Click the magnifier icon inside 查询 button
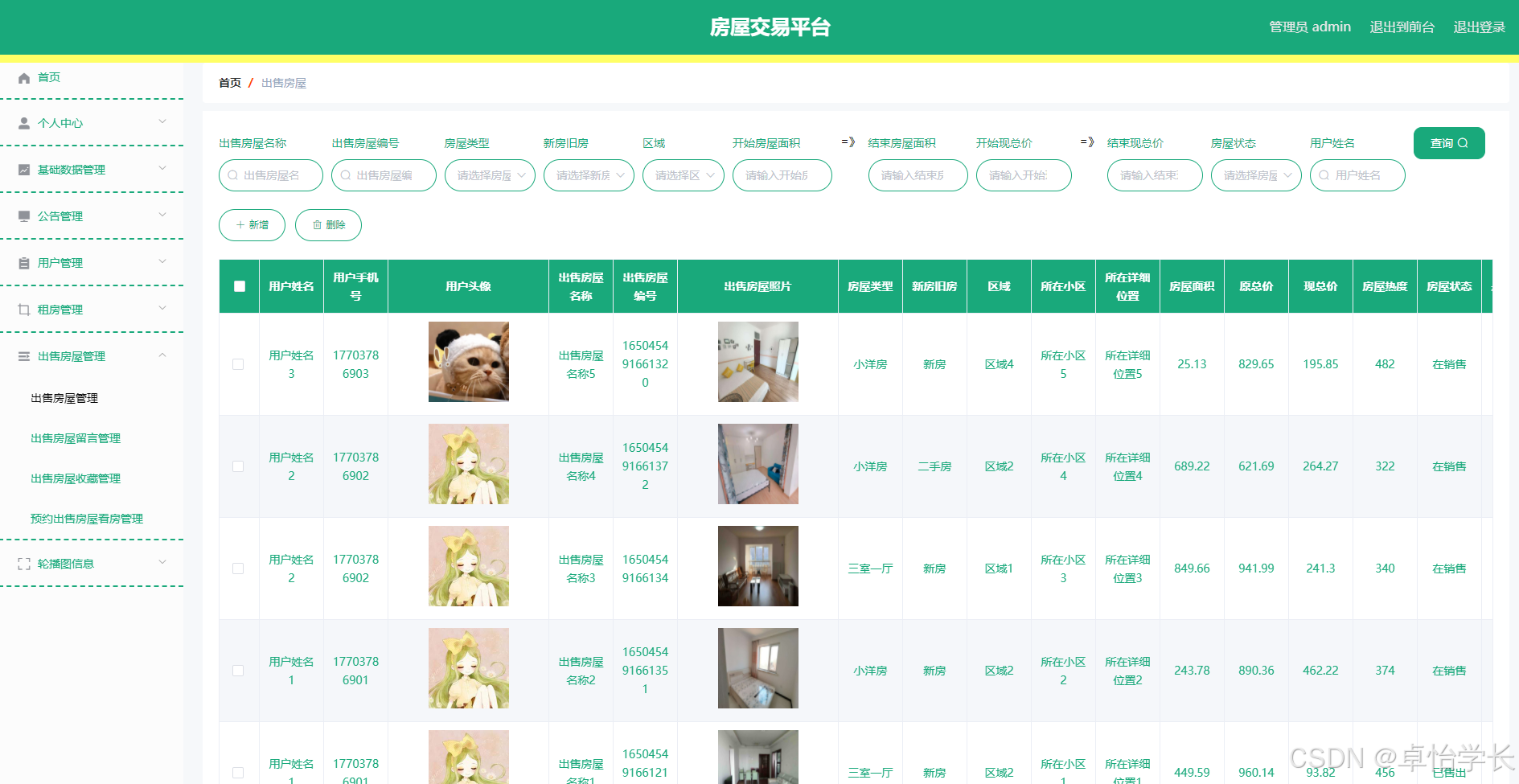Image resolution: width=1519 pixels, height=784 pixels. tap(1463, 143)
